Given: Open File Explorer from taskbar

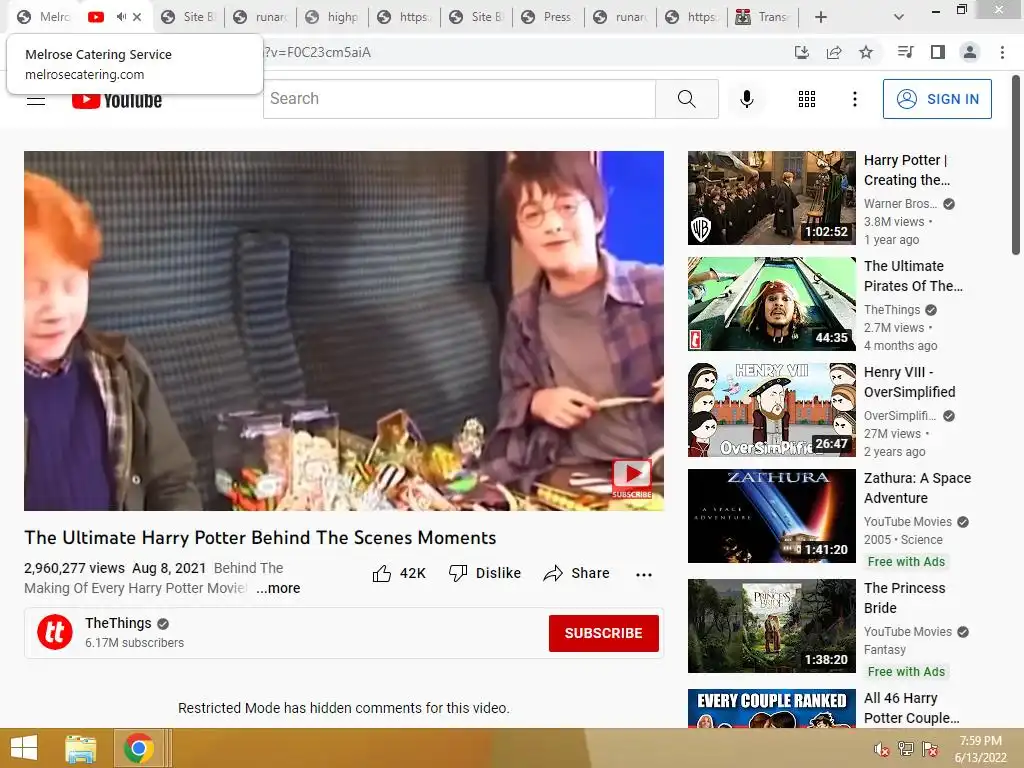Looking at the screenshot, I should 80,748.
